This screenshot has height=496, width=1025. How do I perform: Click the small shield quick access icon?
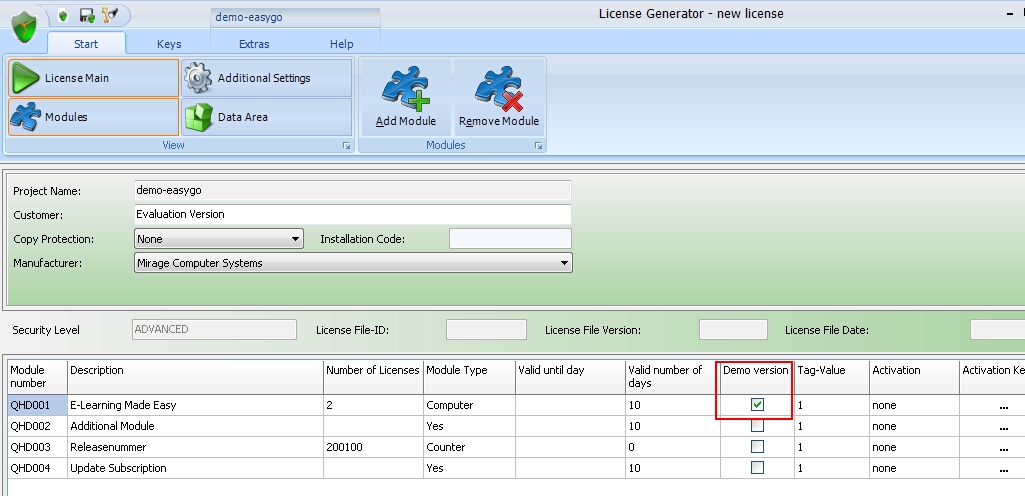64,15
